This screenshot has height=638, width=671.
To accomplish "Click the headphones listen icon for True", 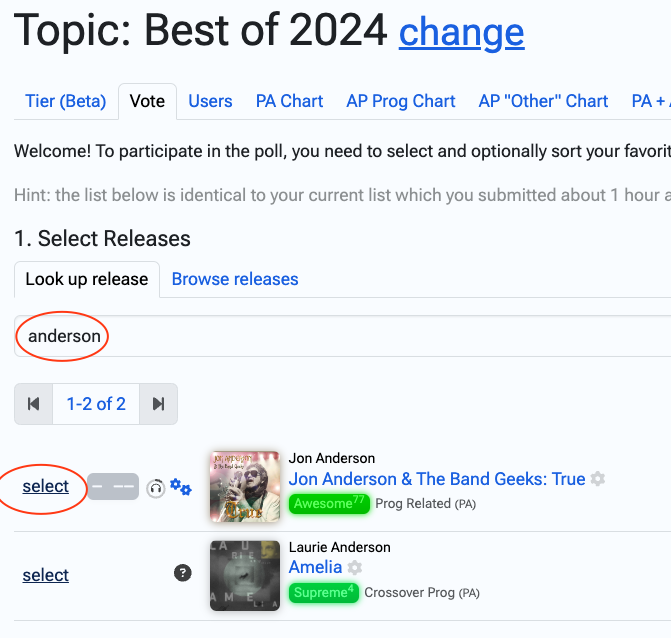I will coord(155,488).
